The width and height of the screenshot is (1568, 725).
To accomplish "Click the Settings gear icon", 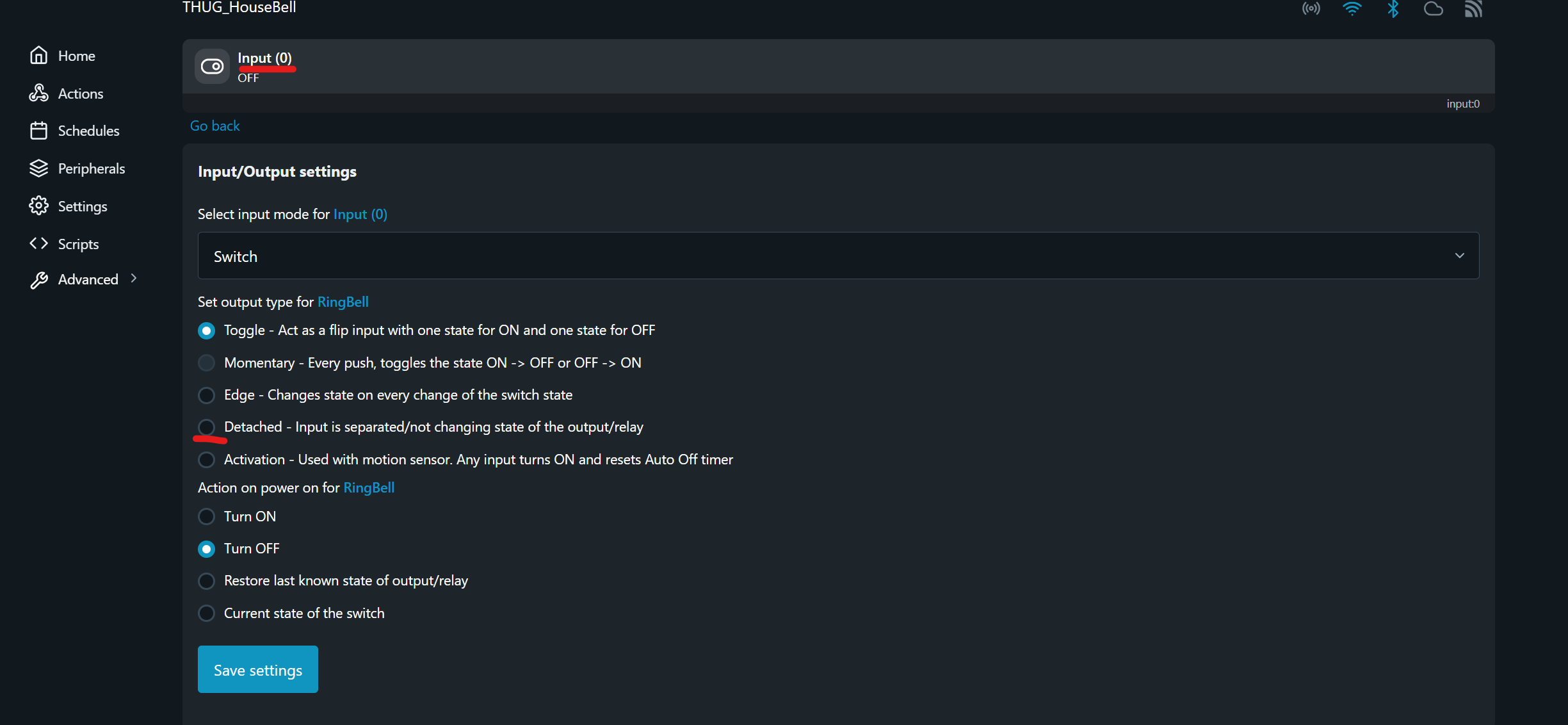I will (38, 206).
